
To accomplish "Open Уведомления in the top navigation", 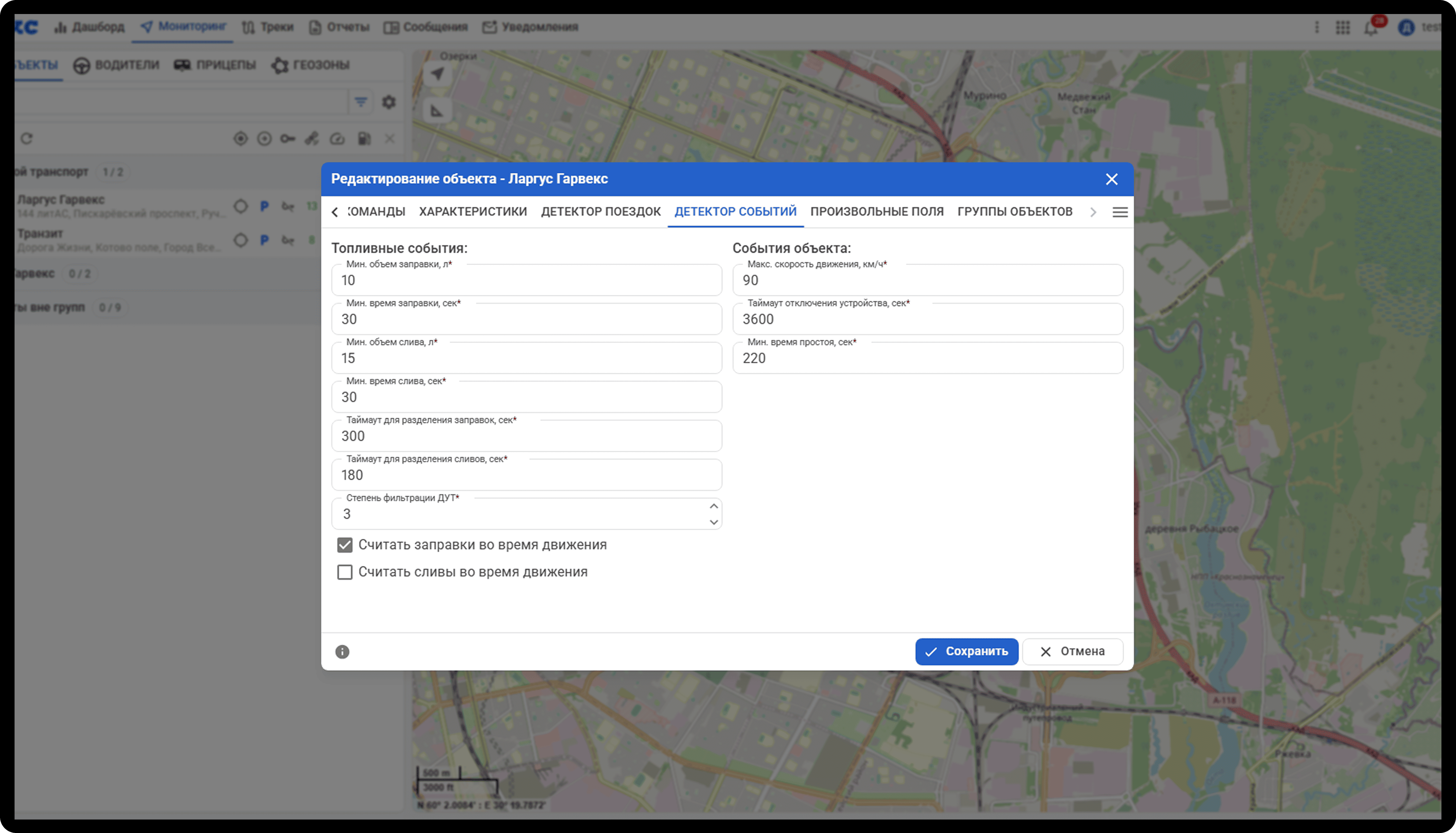I will coord(531,27).
